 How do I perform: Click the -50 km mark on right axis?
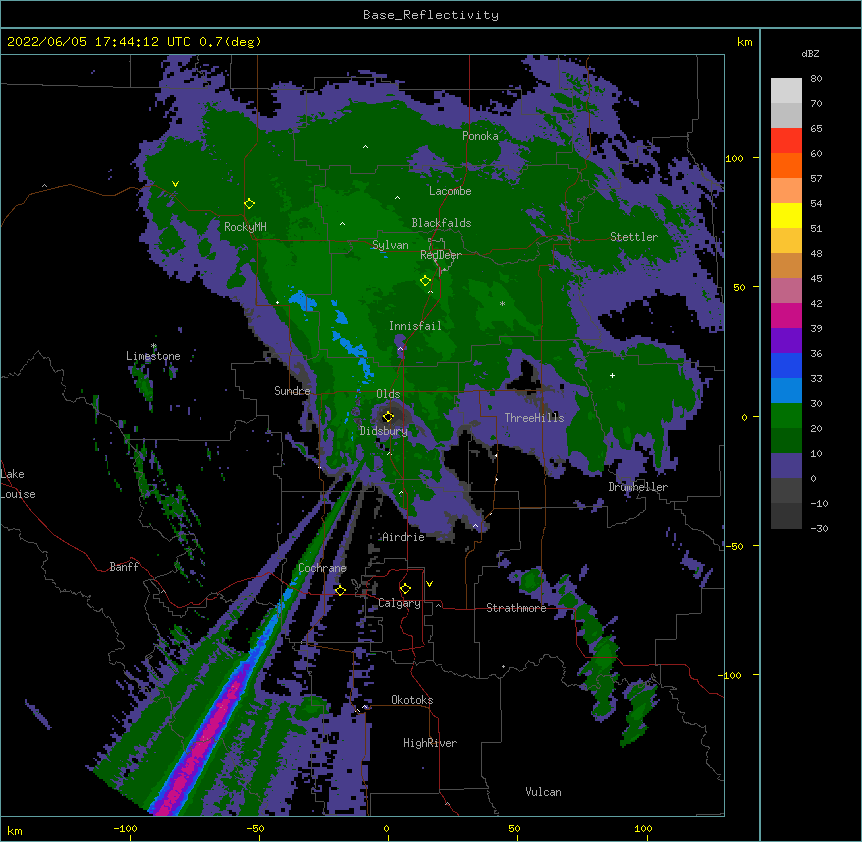pos(734,546)
